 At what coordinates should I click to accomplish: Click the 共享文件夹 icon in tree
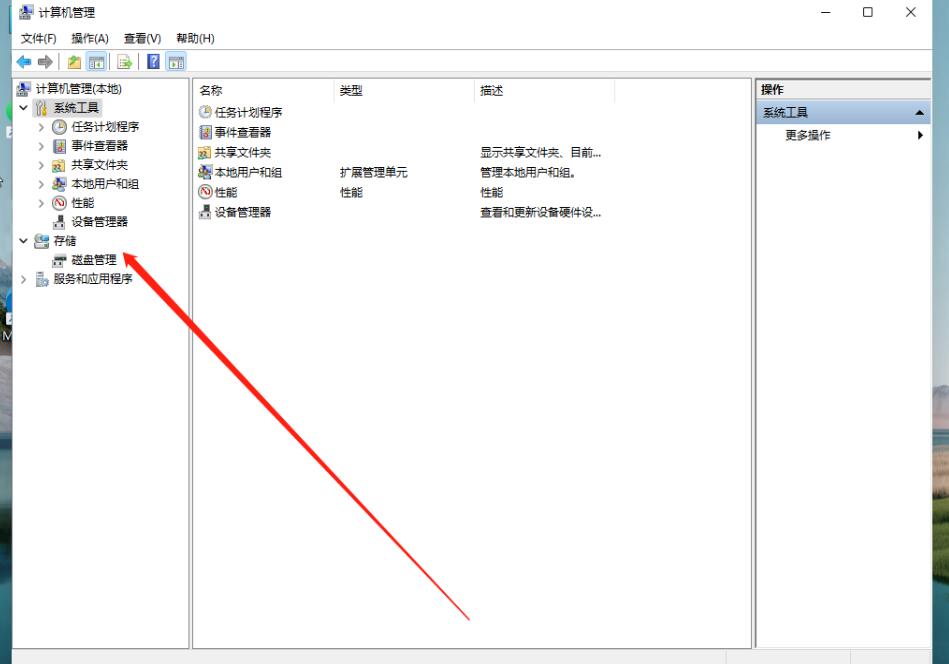coord(59,165)
